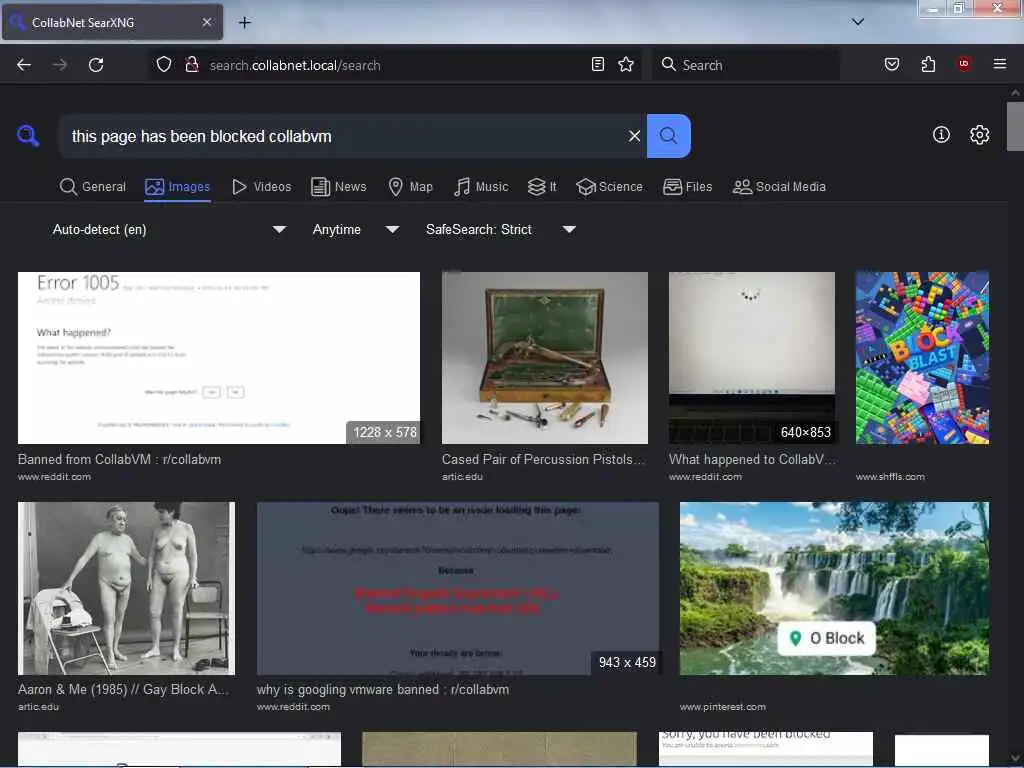Open 'Sorry, you have been blocked' image
Viewport: 1024px width, 768px height.
point(765,748)
